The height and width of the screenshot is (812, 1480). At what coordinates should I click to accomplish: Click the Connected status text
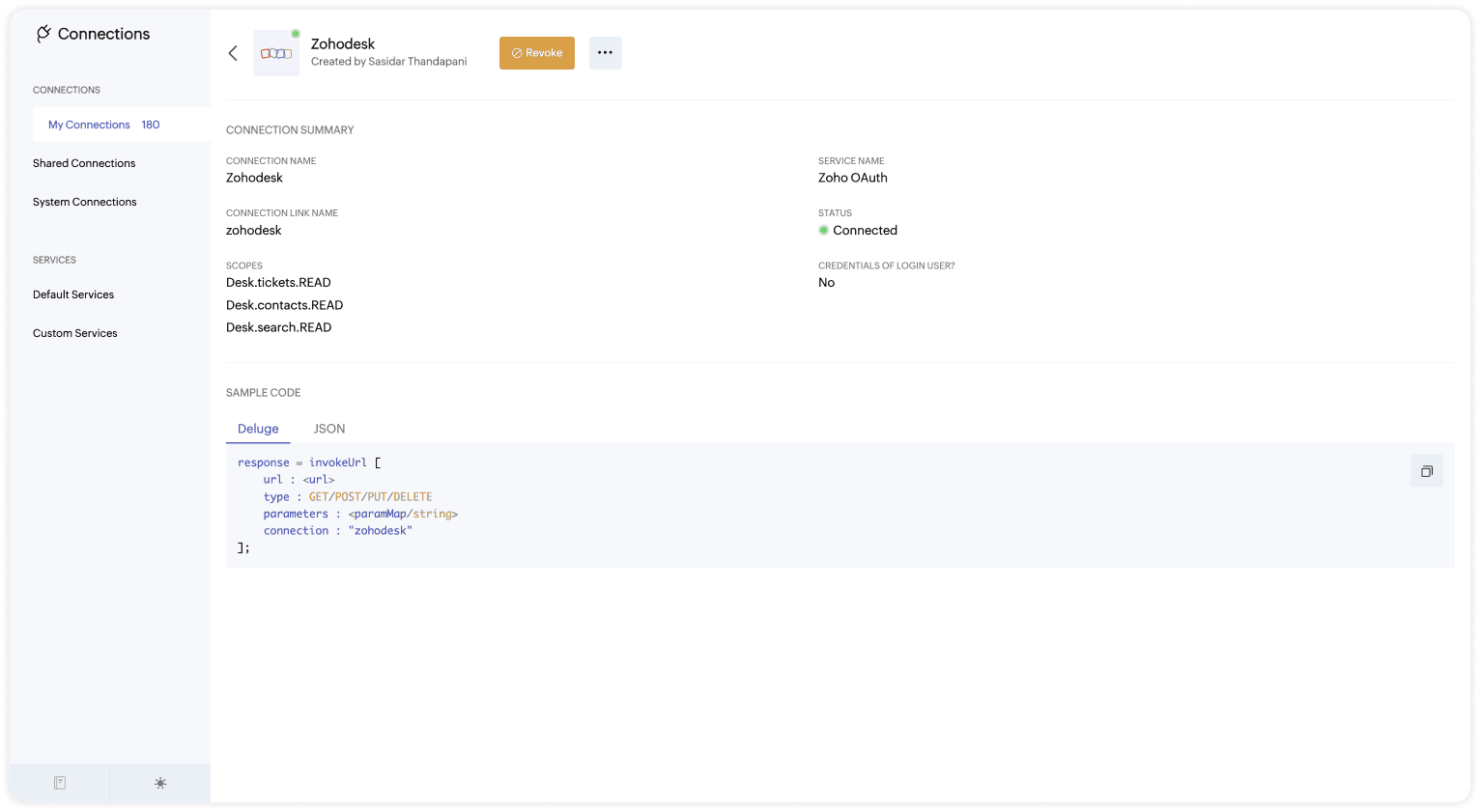866,231
